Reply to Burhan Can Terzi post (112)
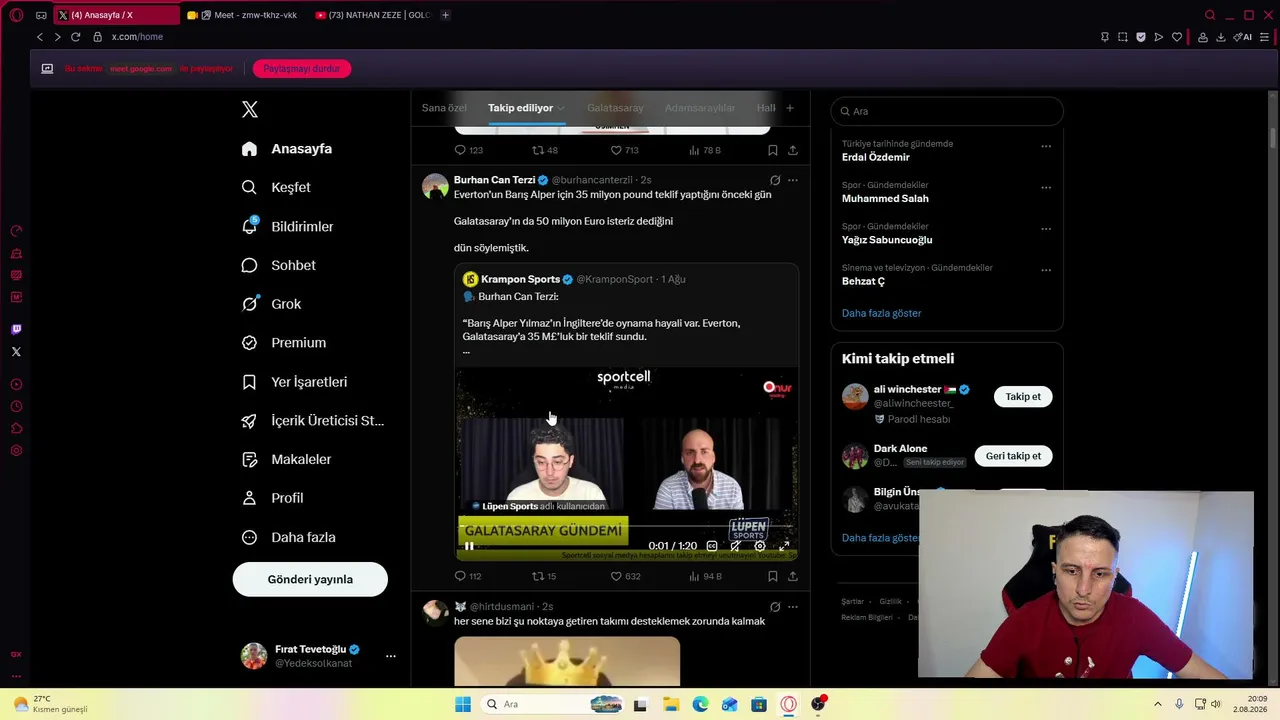Image resolution: width=1280 pixels, height=720 pixels. tap(468, 576)
